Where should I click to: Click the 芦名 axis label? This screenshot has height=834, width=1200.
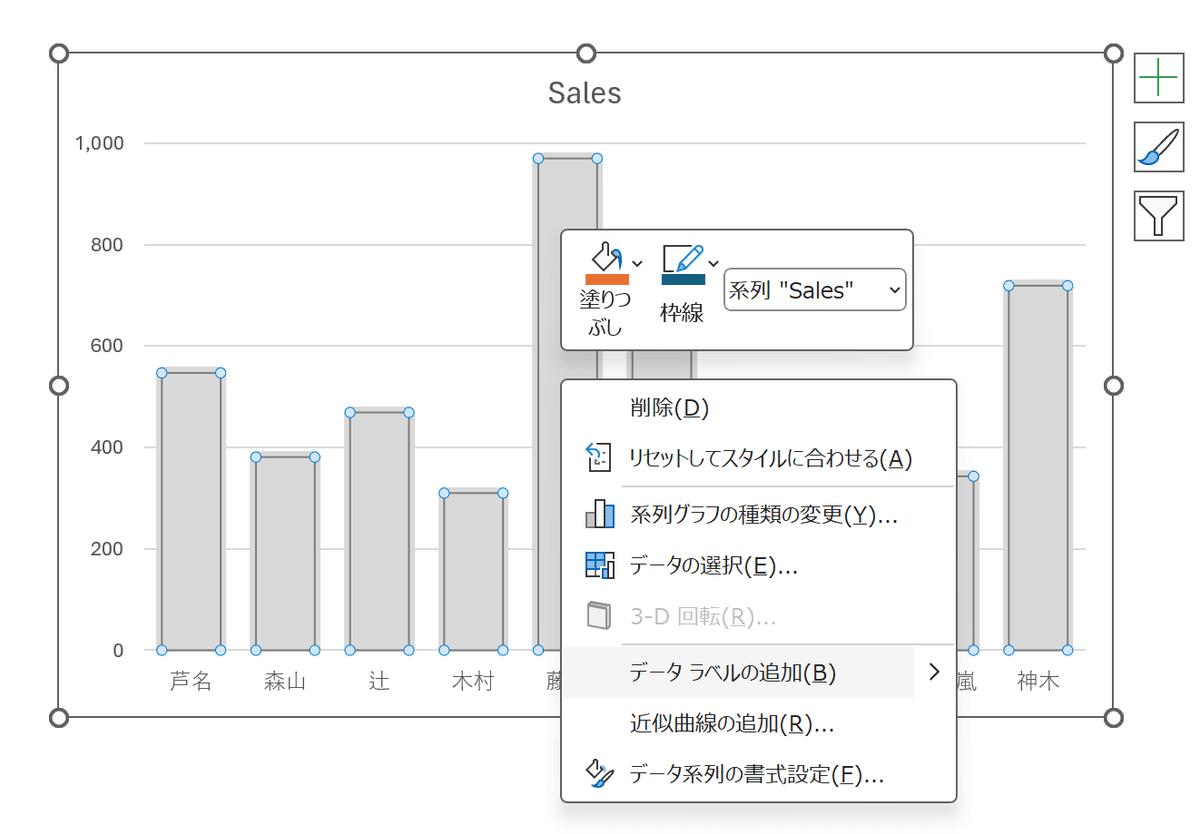pyautogui.click(x=191, y=682)
